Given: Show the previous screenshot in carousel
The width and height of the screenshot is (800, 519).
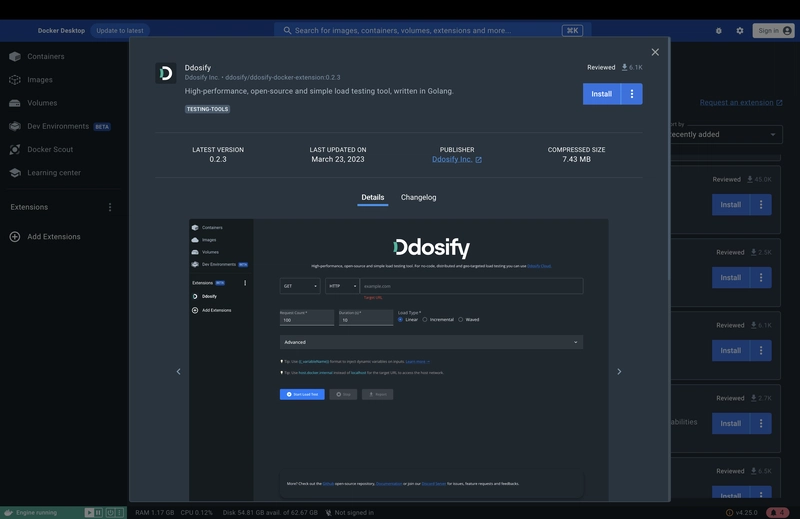Looking at the screenshot, I should pyautogui.click(x=178, y=372).
